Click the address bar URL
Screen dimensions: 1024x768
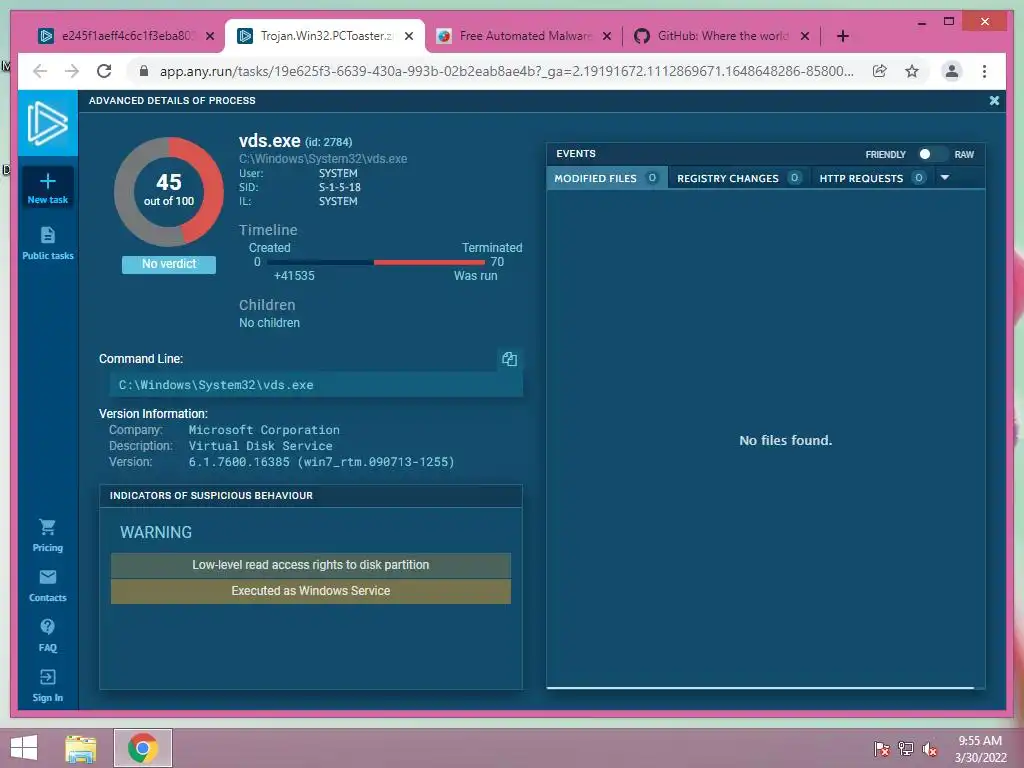tap(506, 71)
